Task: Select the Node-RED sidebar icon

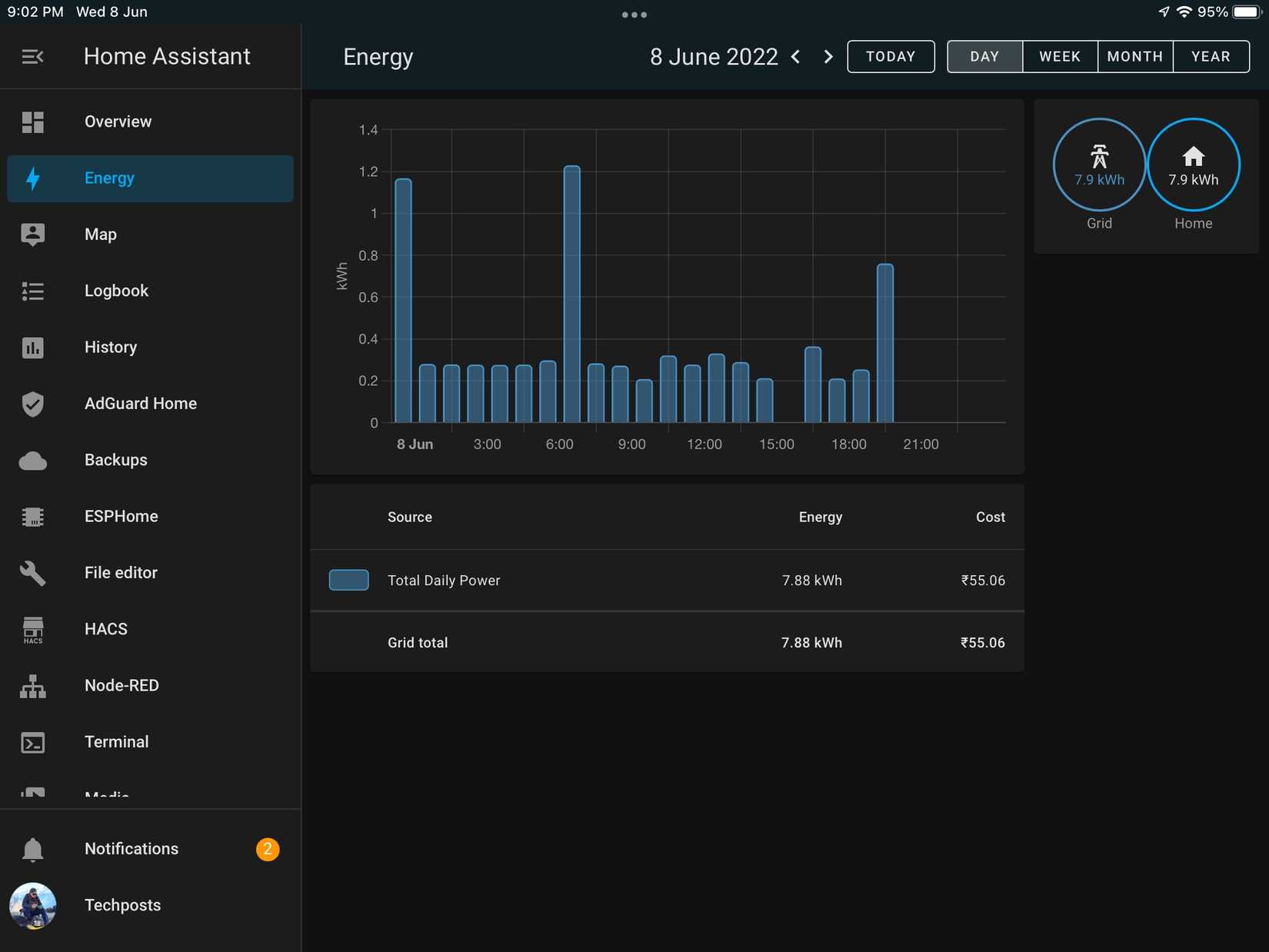Action: tap(32, 685)
